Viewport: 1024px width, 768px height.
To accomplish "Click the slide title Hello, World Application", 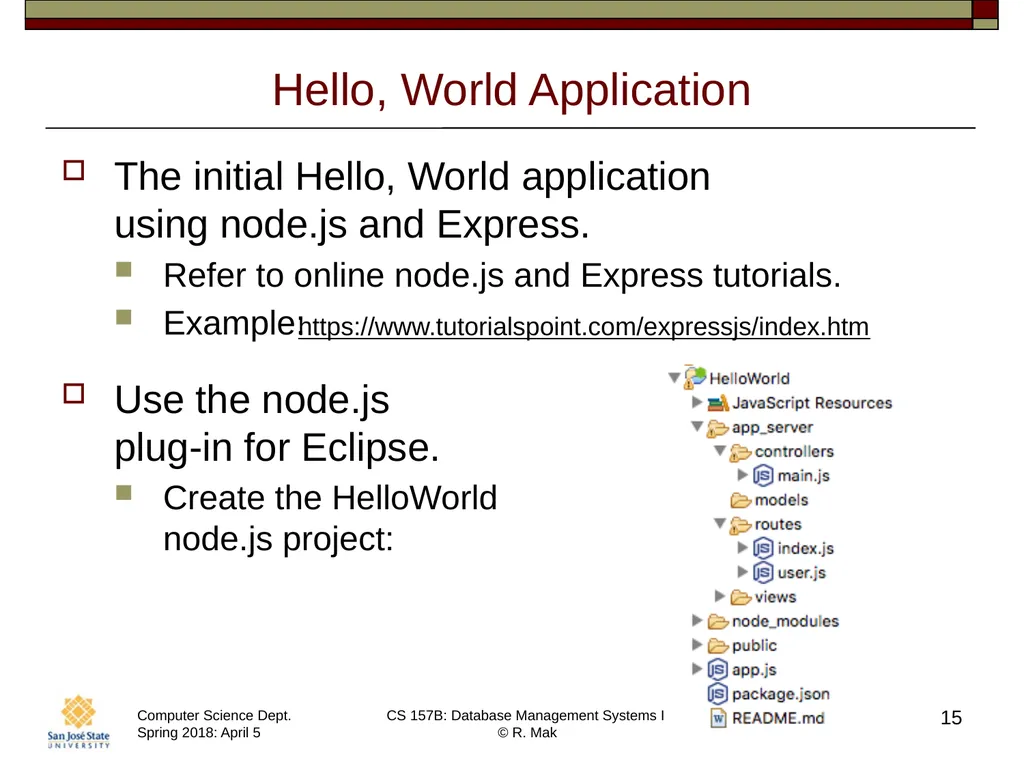I will pyautogui.click(x=511, y=90).
